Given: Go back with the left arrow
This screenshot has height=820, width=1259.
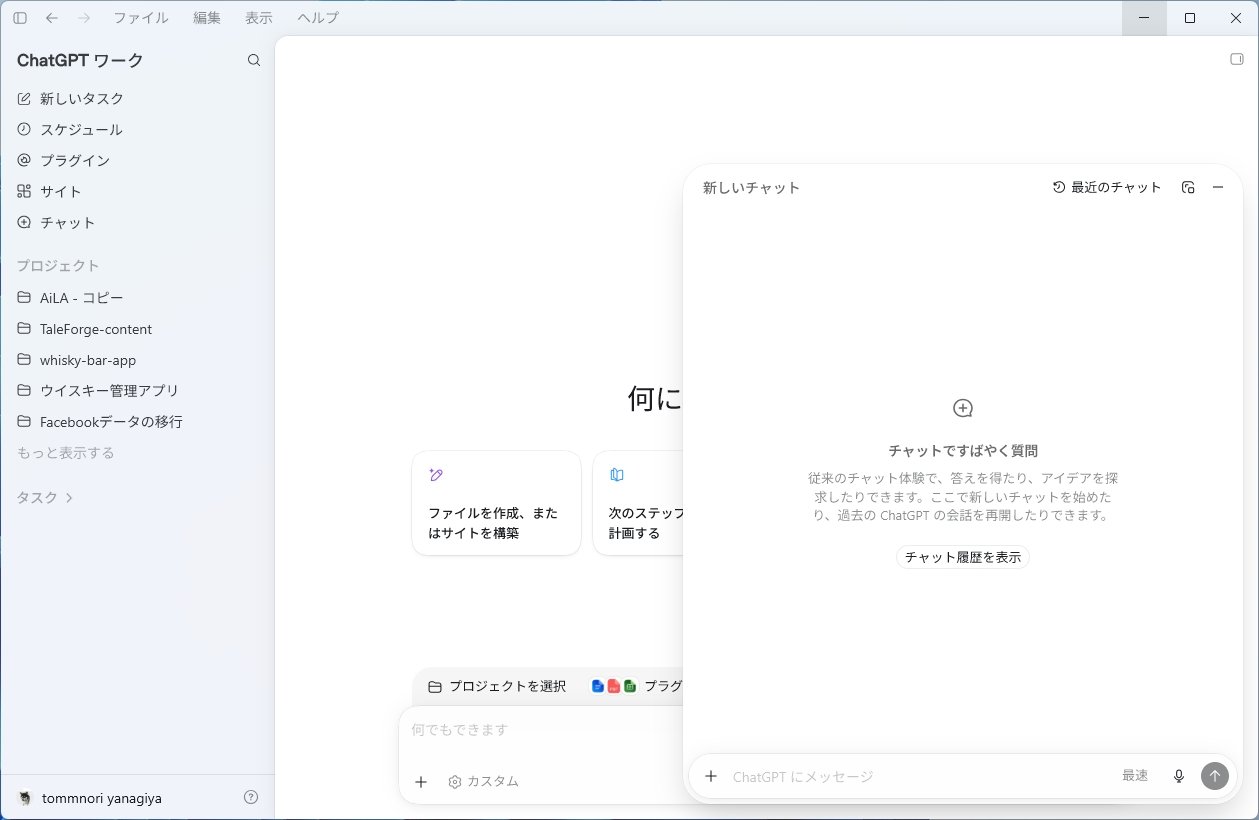Looking at the screenshot, I should pos(52,18).
